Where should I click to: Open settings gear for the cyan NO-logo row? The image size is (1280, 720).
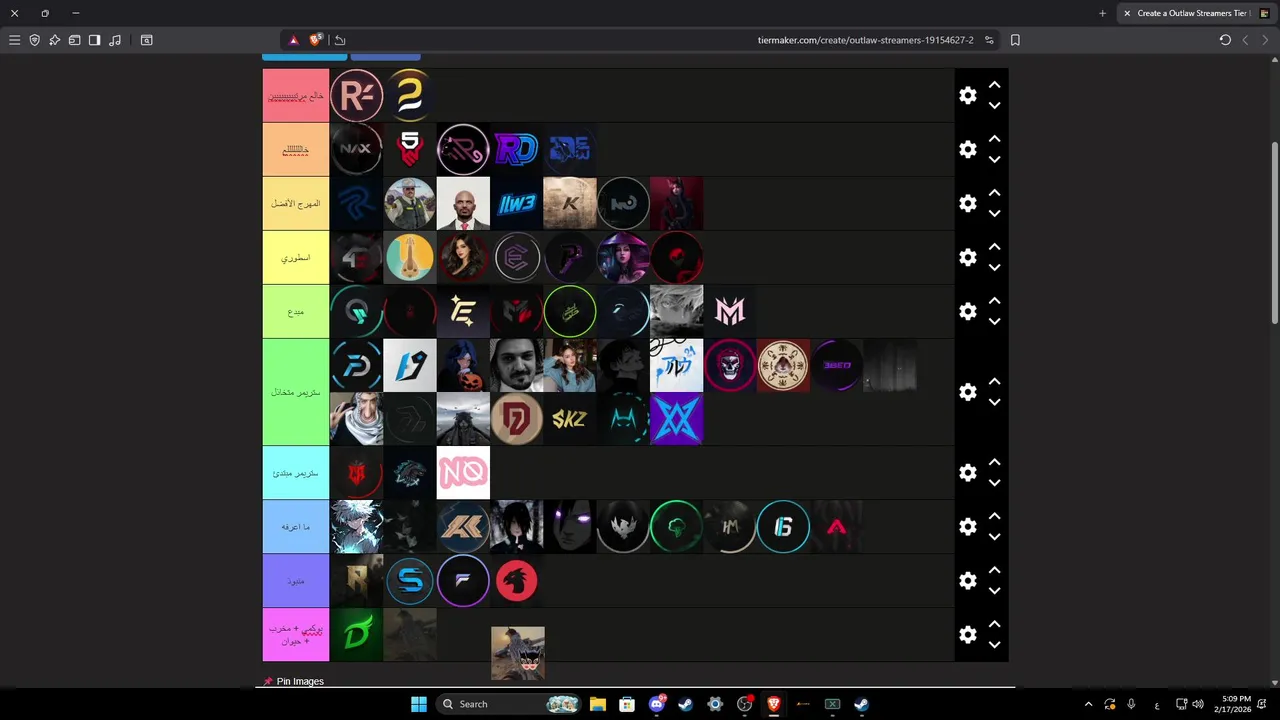(967, 472)
